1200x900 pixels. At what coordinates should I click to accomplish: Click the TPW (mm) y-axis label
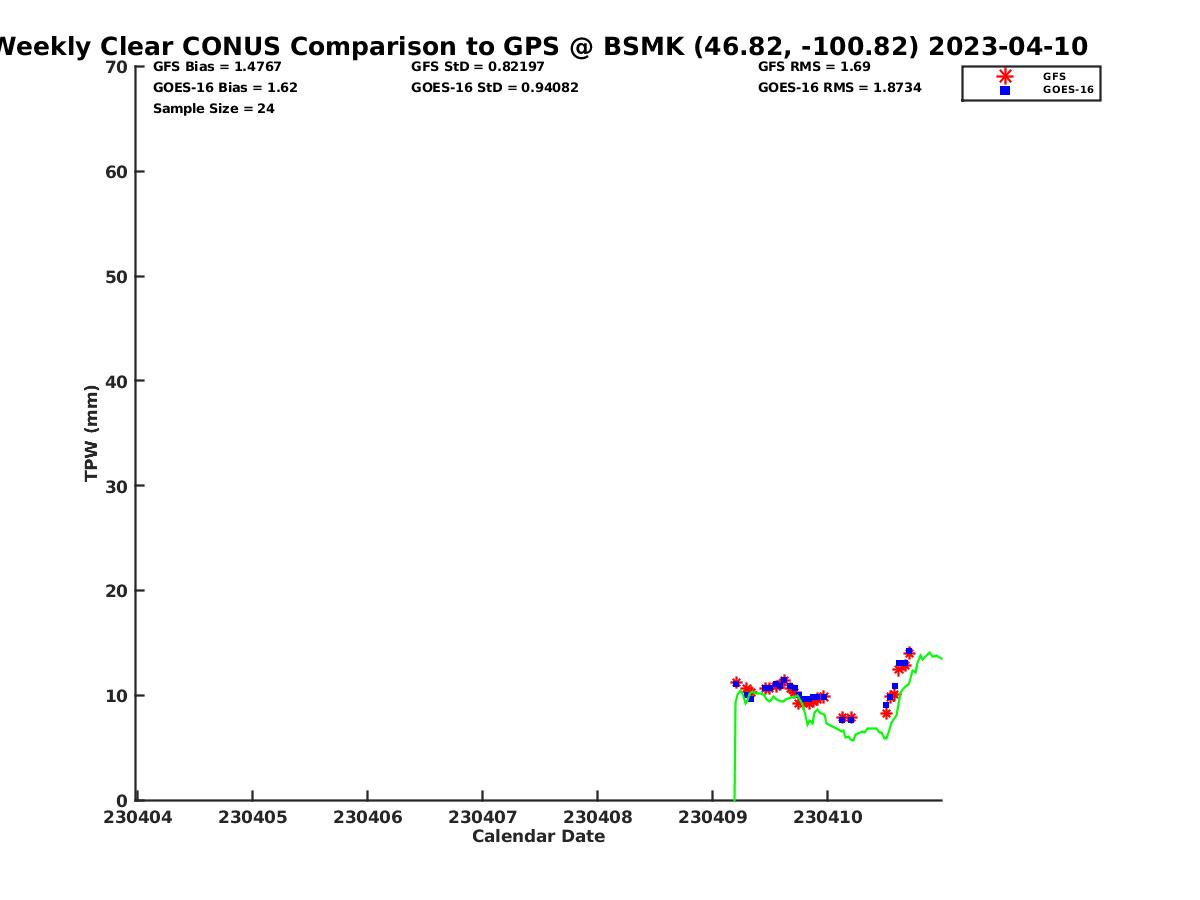(x=92, y=433)
